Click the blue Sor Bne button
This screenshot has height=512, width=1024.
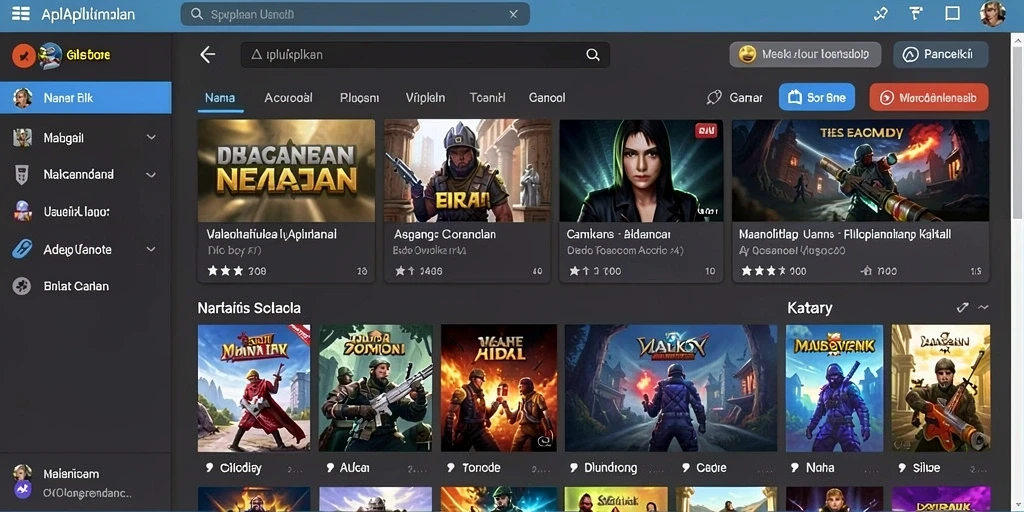point(817,98)
